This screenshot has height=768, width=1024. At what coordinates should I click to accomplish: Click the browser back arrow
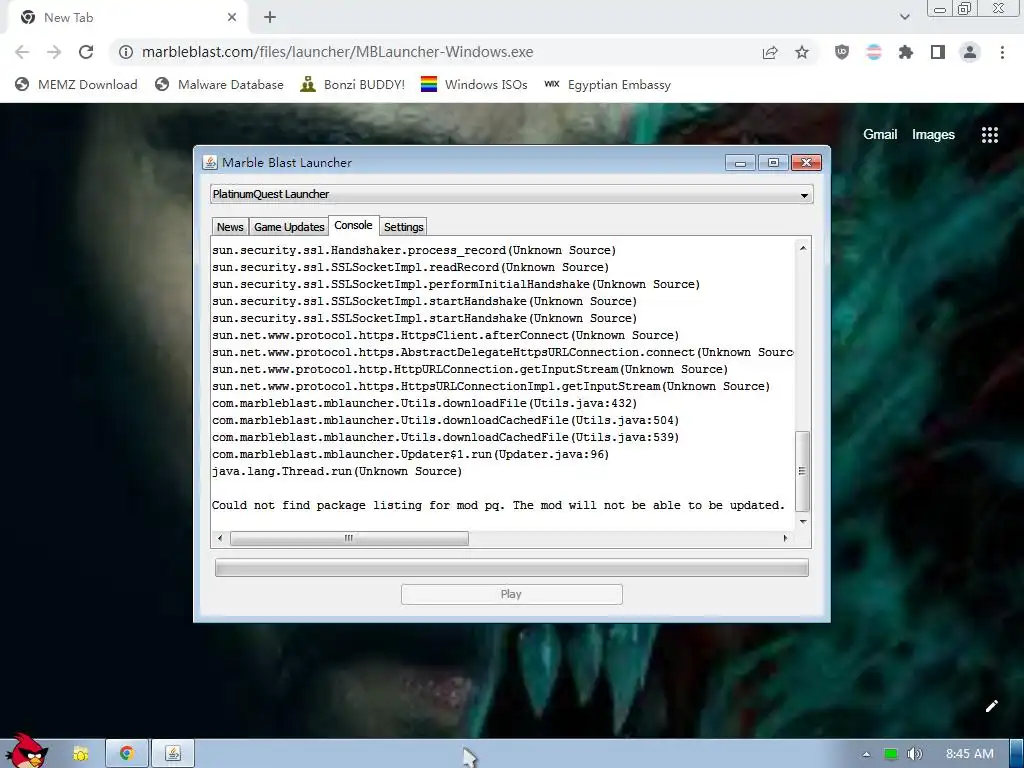point(22,52)
